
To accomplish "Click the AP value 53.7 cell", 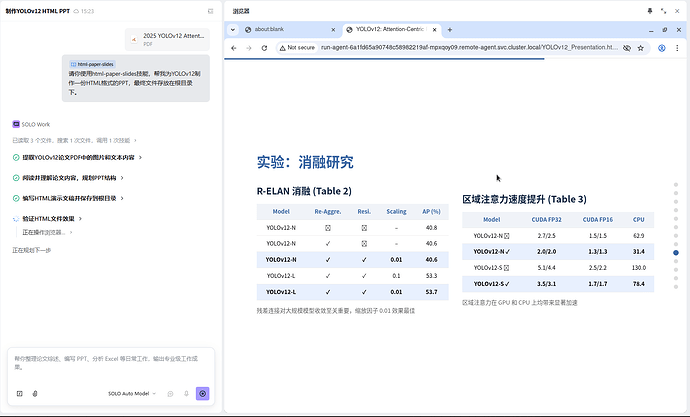I will 431,292.
